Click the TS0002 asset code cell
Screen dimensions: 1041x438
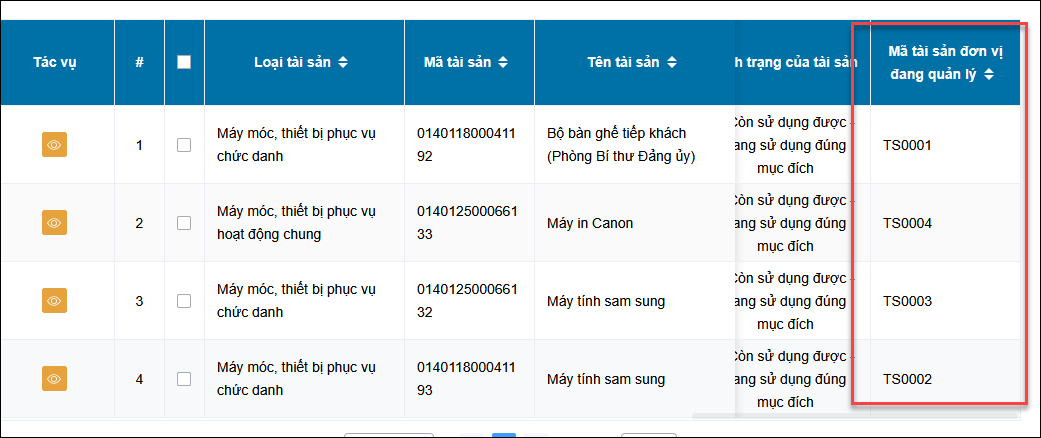coord(907,379)
